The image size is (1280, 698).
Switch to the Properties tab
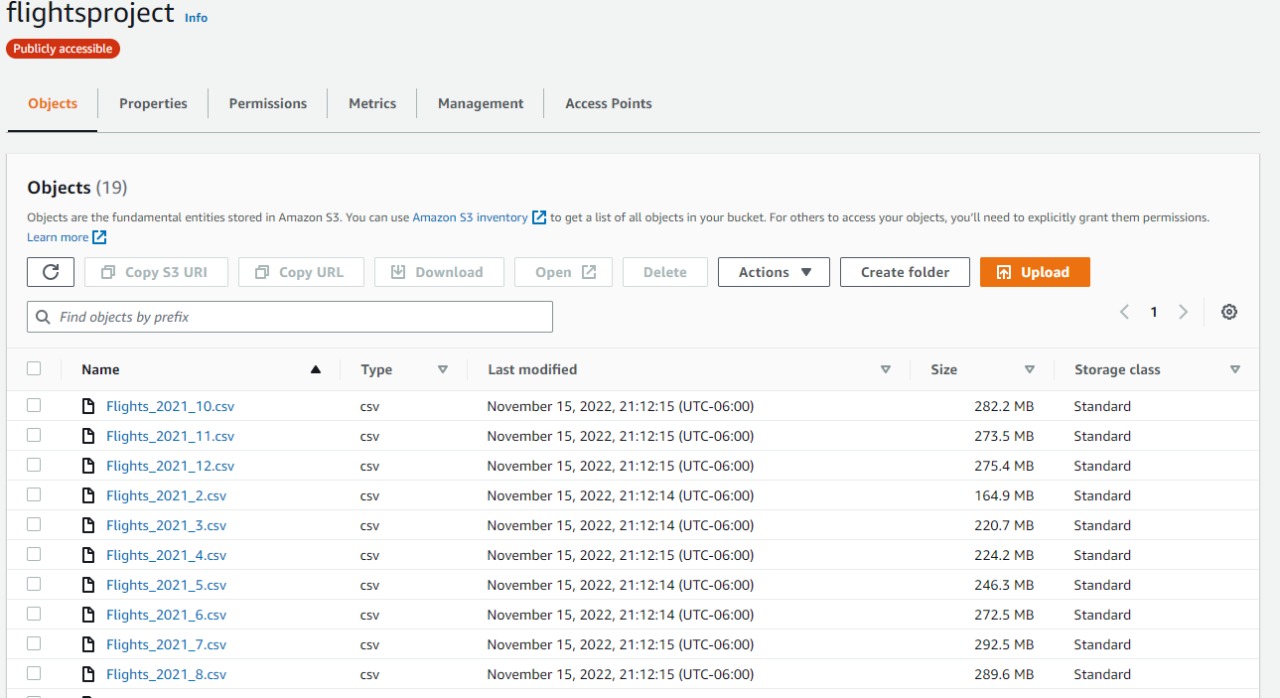[x=153, y=103]
